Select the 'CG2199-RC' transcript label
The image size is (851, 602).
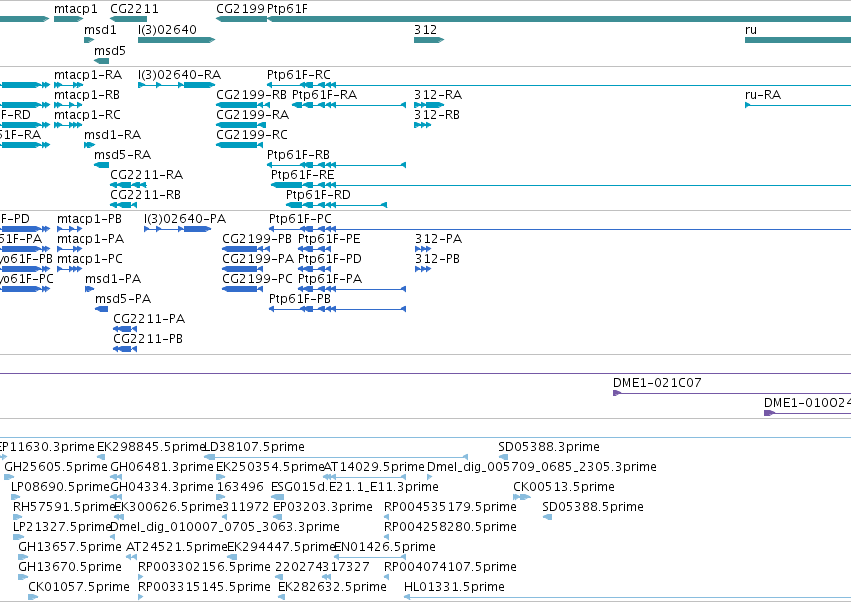pyautogui.click(x=252, y=134)
